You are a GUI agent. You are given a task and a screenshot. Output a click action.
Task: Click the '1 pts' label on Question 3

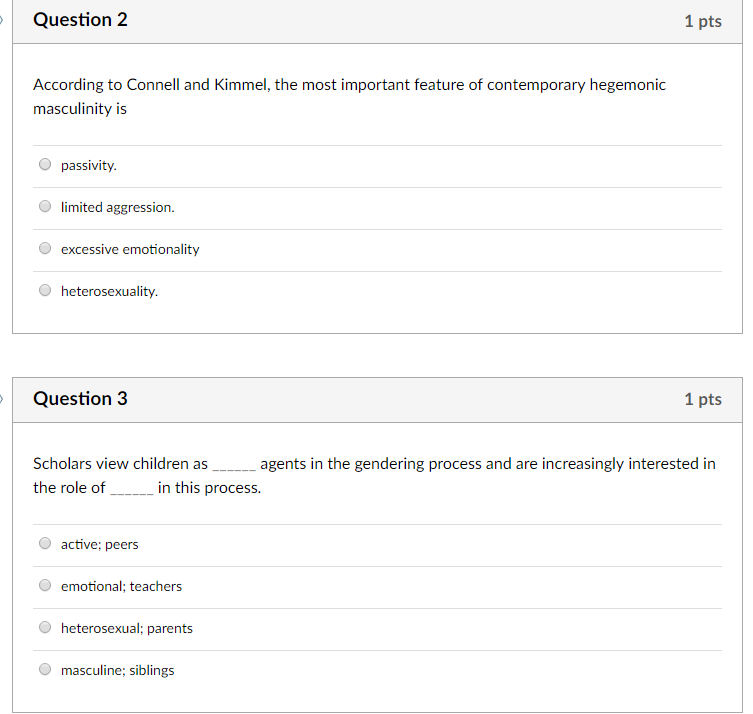pyautogui.click(x=703, y=399)
